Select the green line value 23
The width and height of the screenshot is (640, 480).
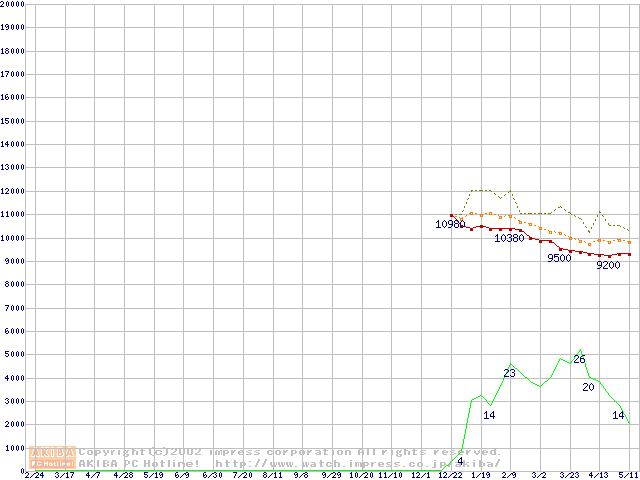(509, 374)
